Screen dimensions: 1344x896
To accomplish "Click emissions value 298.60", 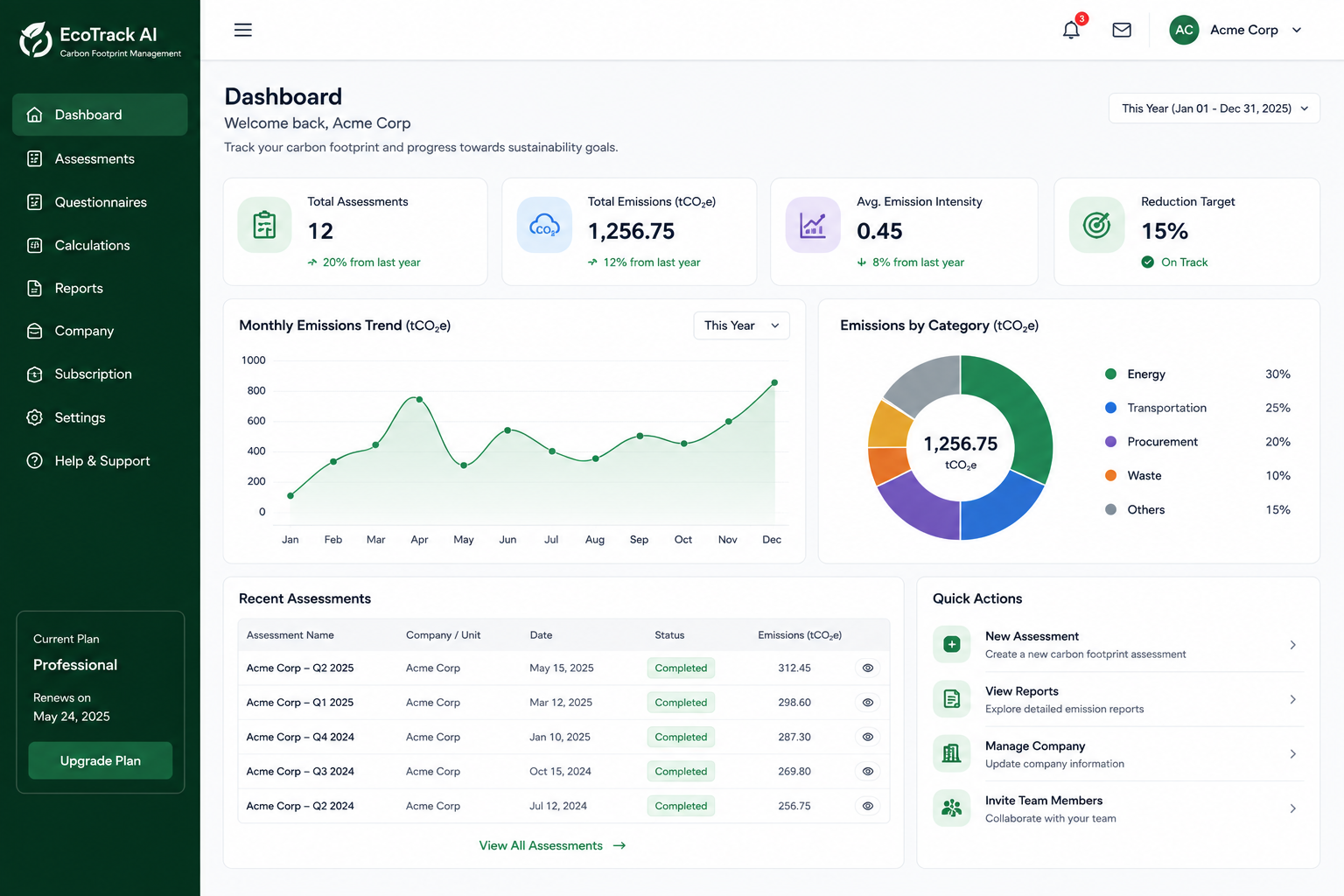I will pyautogui.click(x=794, y=703).
